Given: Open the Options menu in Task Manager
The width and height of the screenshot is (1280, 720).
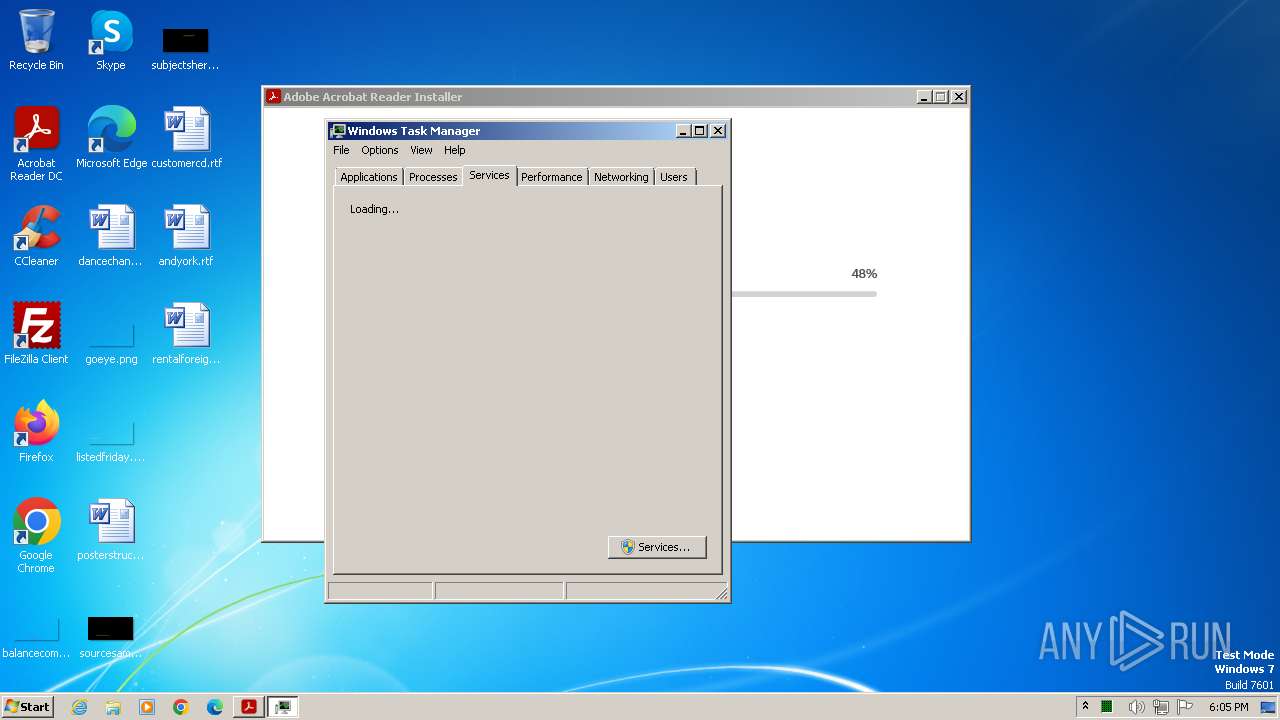Looking at the screenshot, I should coord(380,150).
